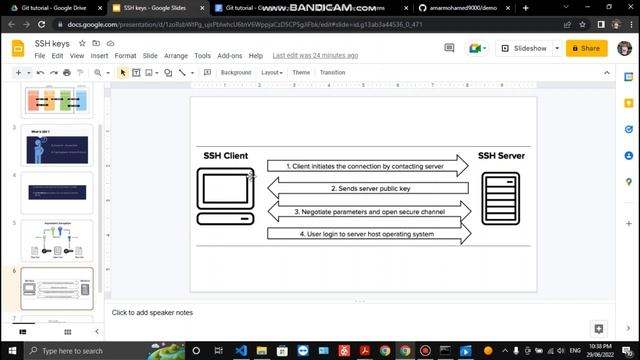Open the line type dropdown arrow
This screenshot has height=360, width=640.
pos(192,73)
